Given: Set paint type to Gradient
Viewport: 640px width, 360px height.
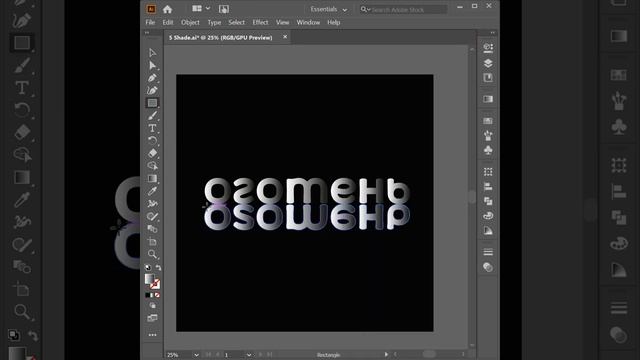Looking at the screenshot, I should click(152, 295).
